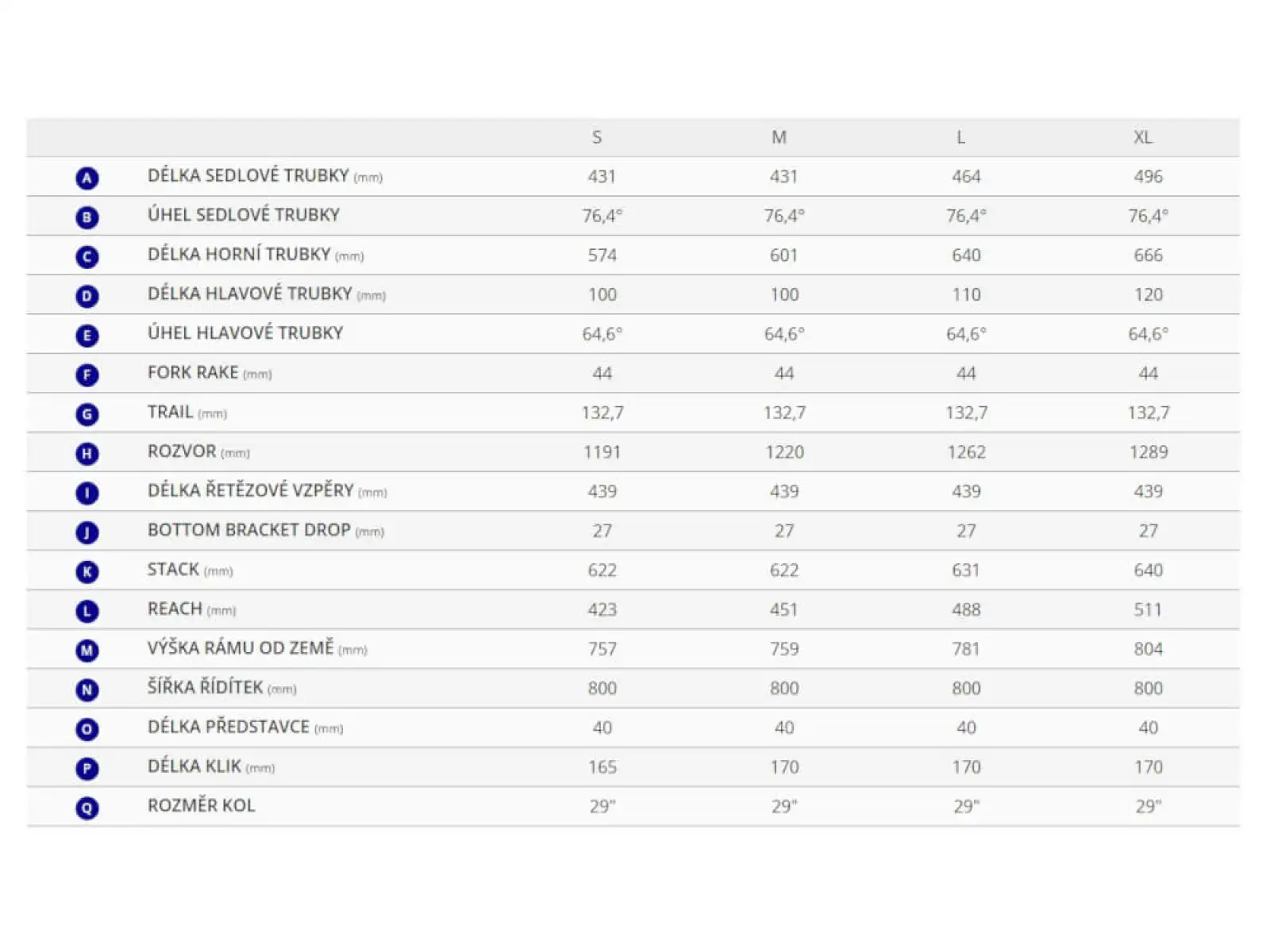Select the Q icon beside ROZMĚR KOL
Viewport: 1270px width, 952px height.
[x=87, y=808]
